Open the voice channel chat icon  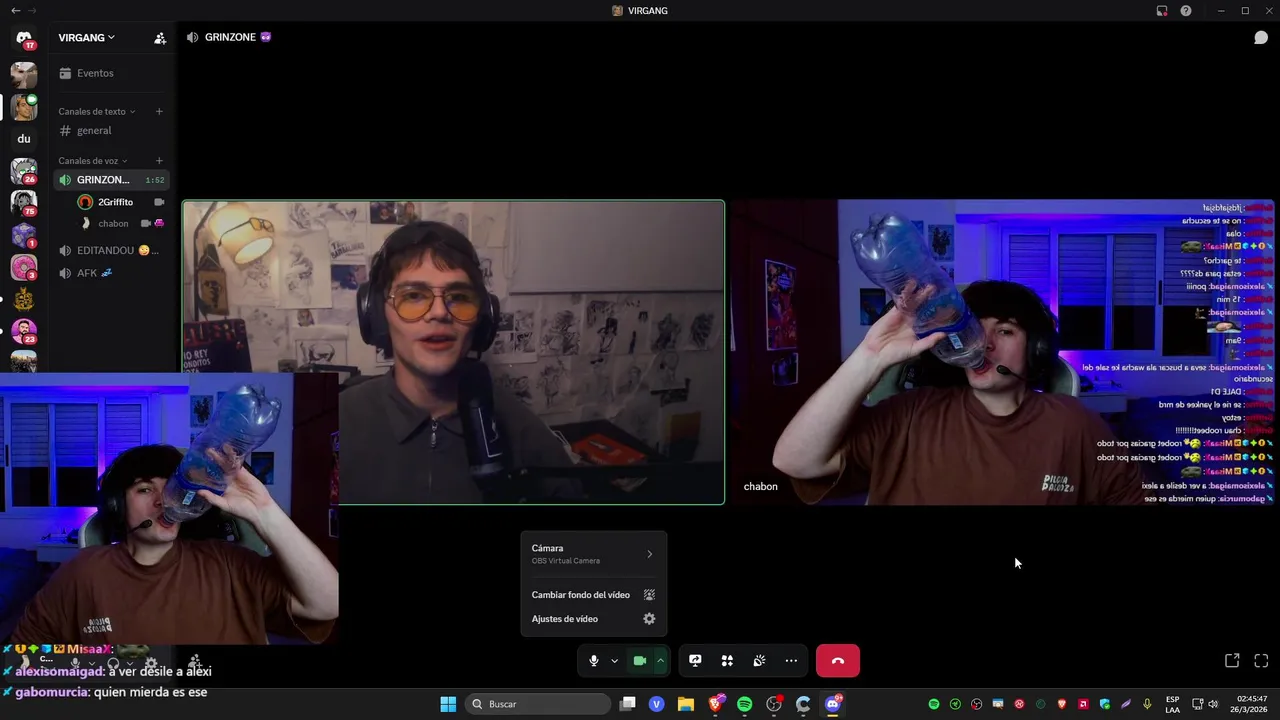1261,38
